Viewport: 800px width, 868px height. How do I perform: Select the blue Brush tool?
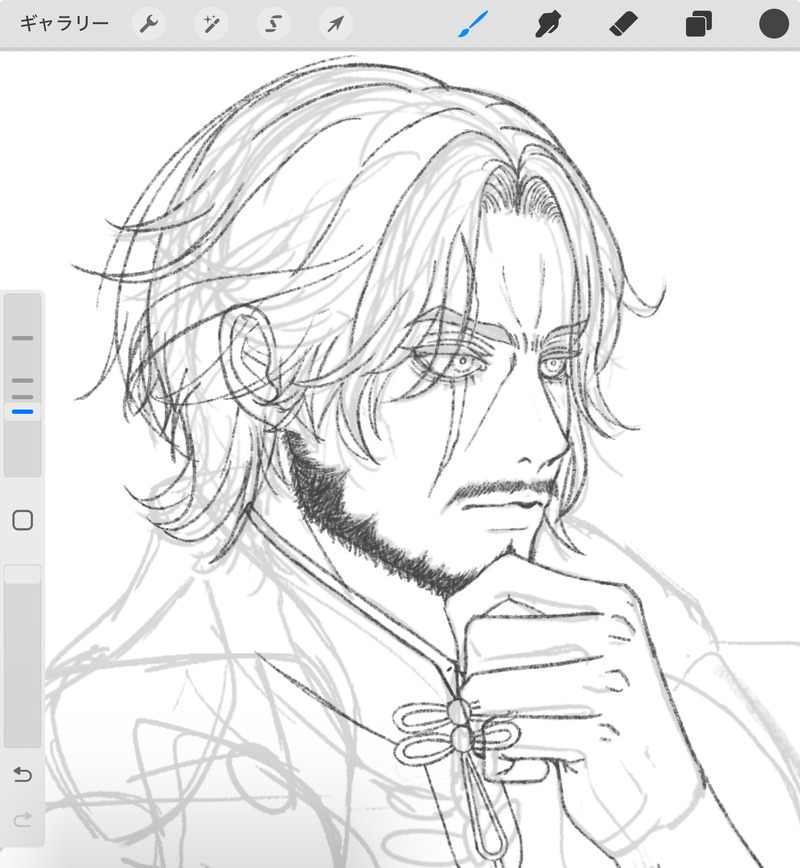(473, 24)
